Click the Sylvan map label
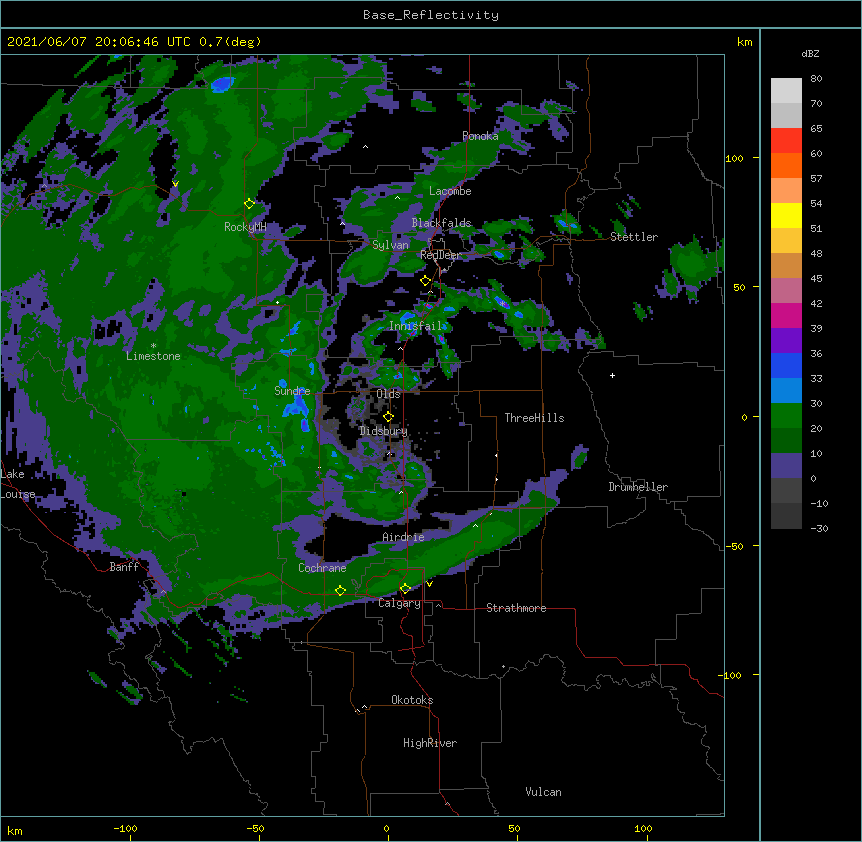Image resolution: width=862 pixels, height=842 pixels. [x=390, y=245]
